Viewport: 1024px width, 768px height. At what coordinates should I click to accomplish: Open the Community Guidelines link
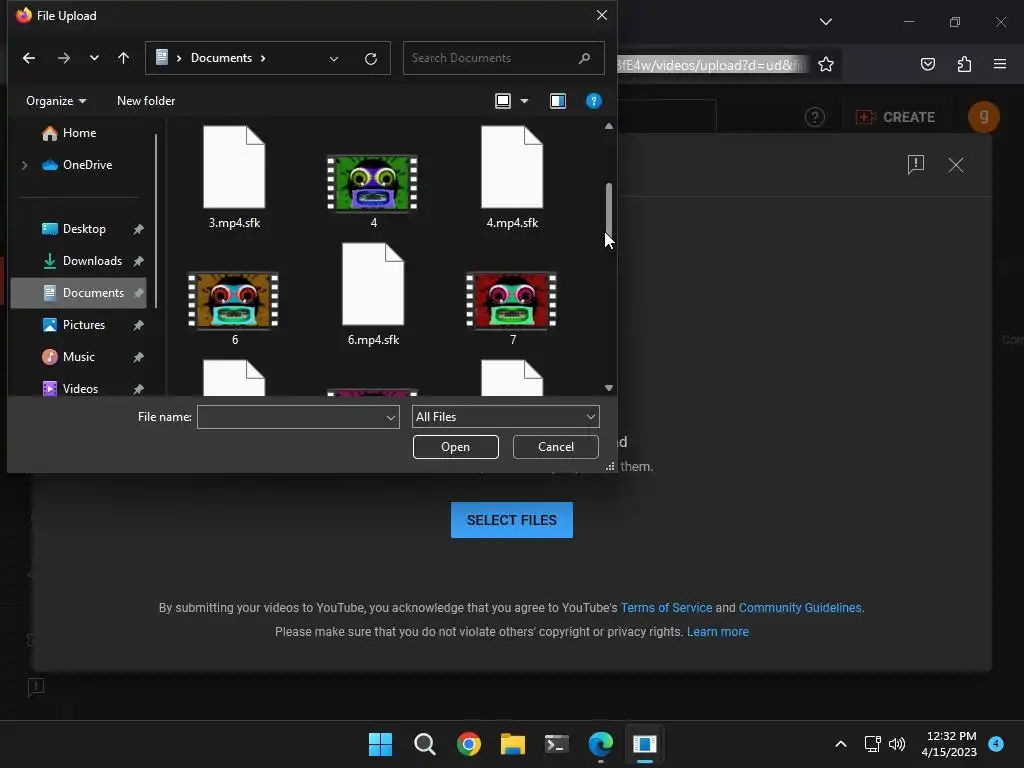pyautogui.click(x=801, y=607)
